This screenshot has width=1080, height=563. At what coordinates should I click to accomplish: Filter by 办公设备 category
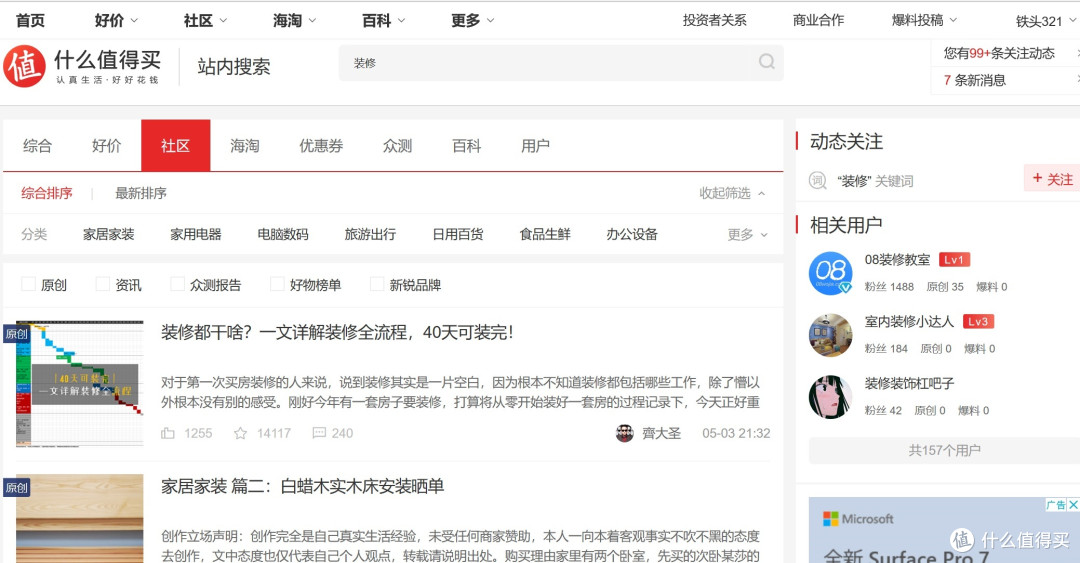tap(632, 234)
